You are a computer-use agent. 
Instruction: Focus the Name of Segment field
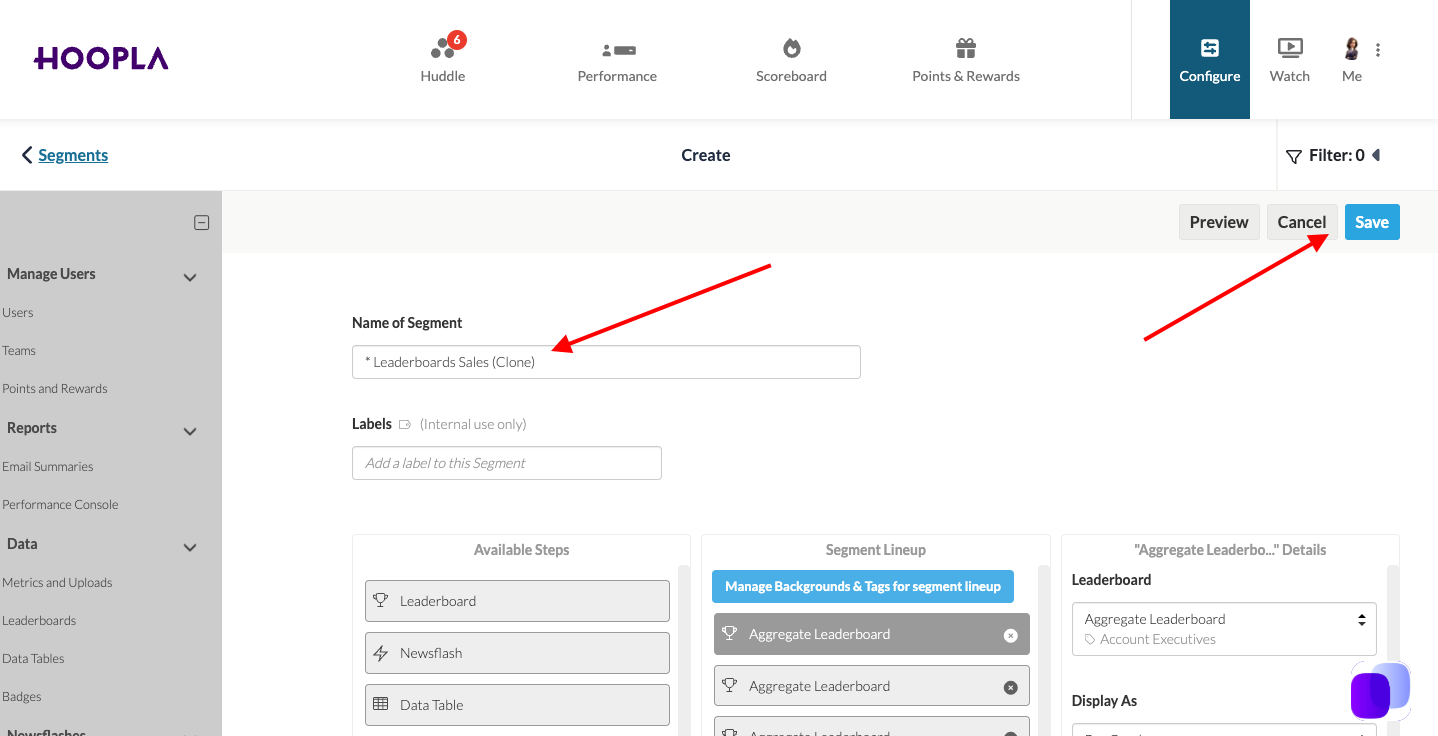pyautogui.click(x=606, y=362)
